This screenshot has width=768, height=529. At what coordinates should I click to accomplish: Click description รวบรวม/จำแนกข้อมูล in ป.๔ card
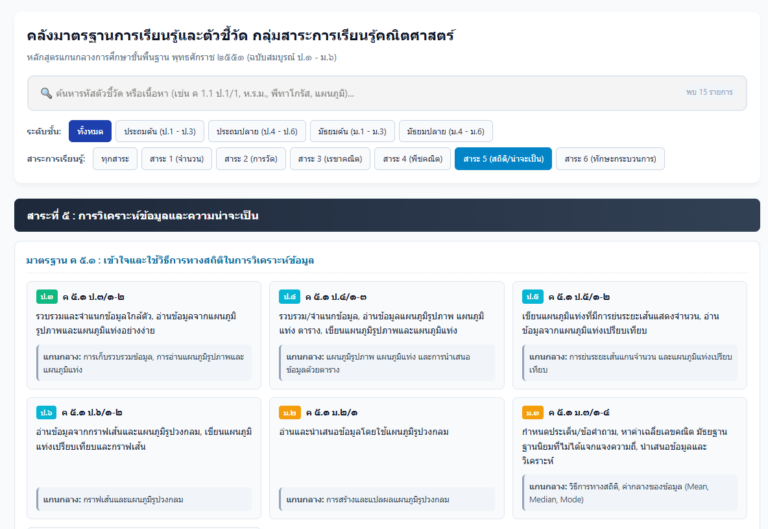pos(382,323)
